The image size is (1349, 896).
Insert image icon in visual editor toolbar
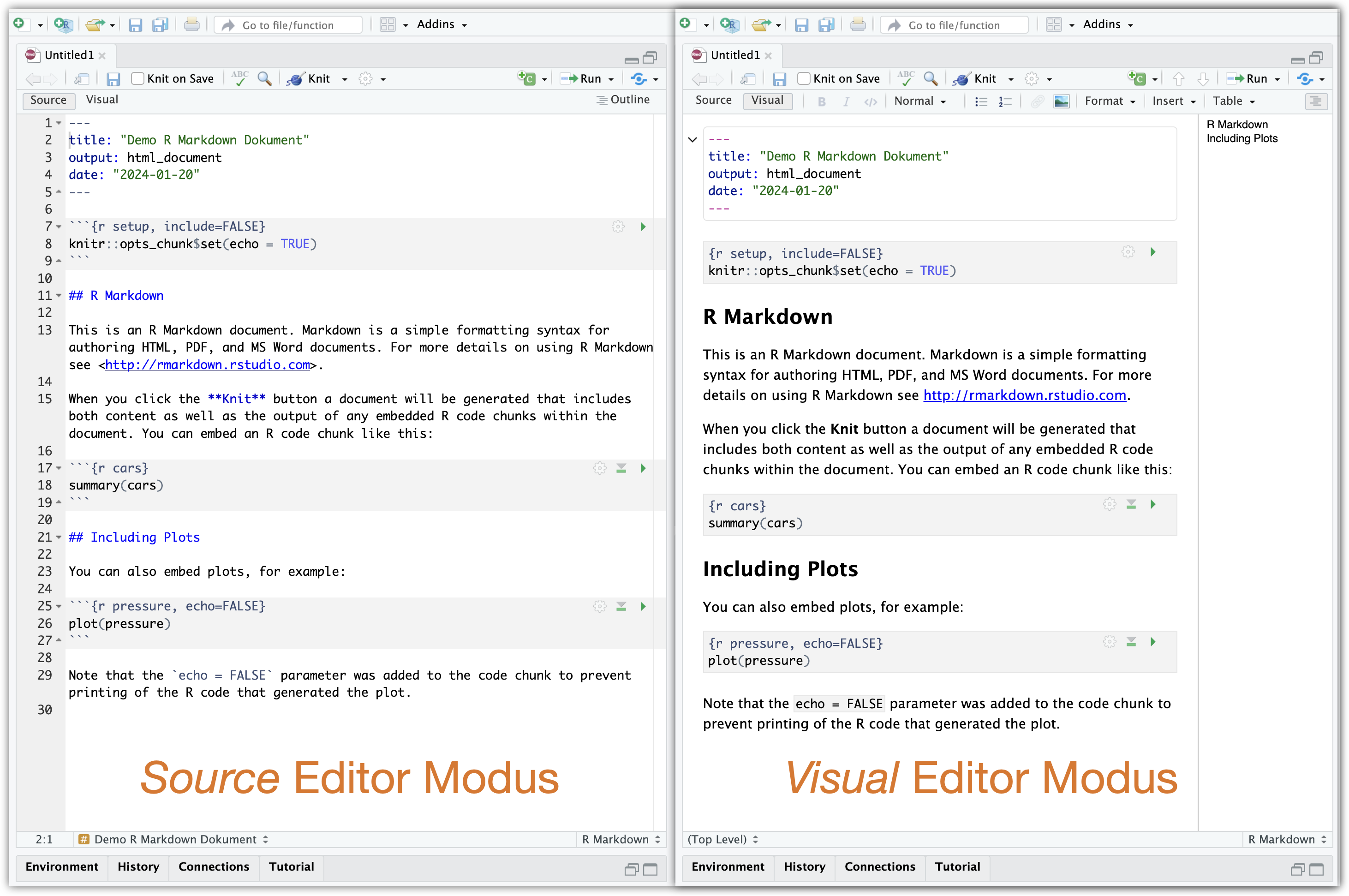[x=1061, y=101]
